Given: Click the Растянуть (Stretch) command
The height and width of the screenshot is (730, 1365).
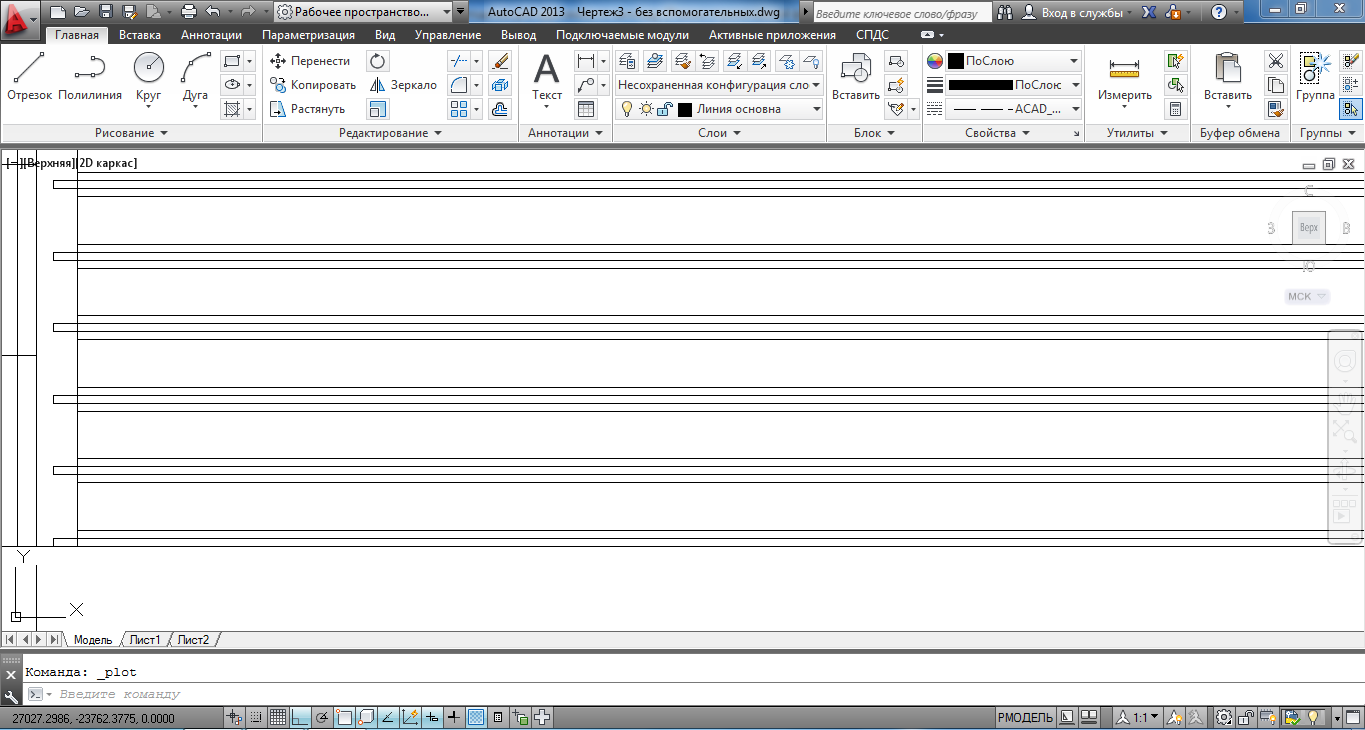Looking at the screenshot, I should (x=308, y=109).
